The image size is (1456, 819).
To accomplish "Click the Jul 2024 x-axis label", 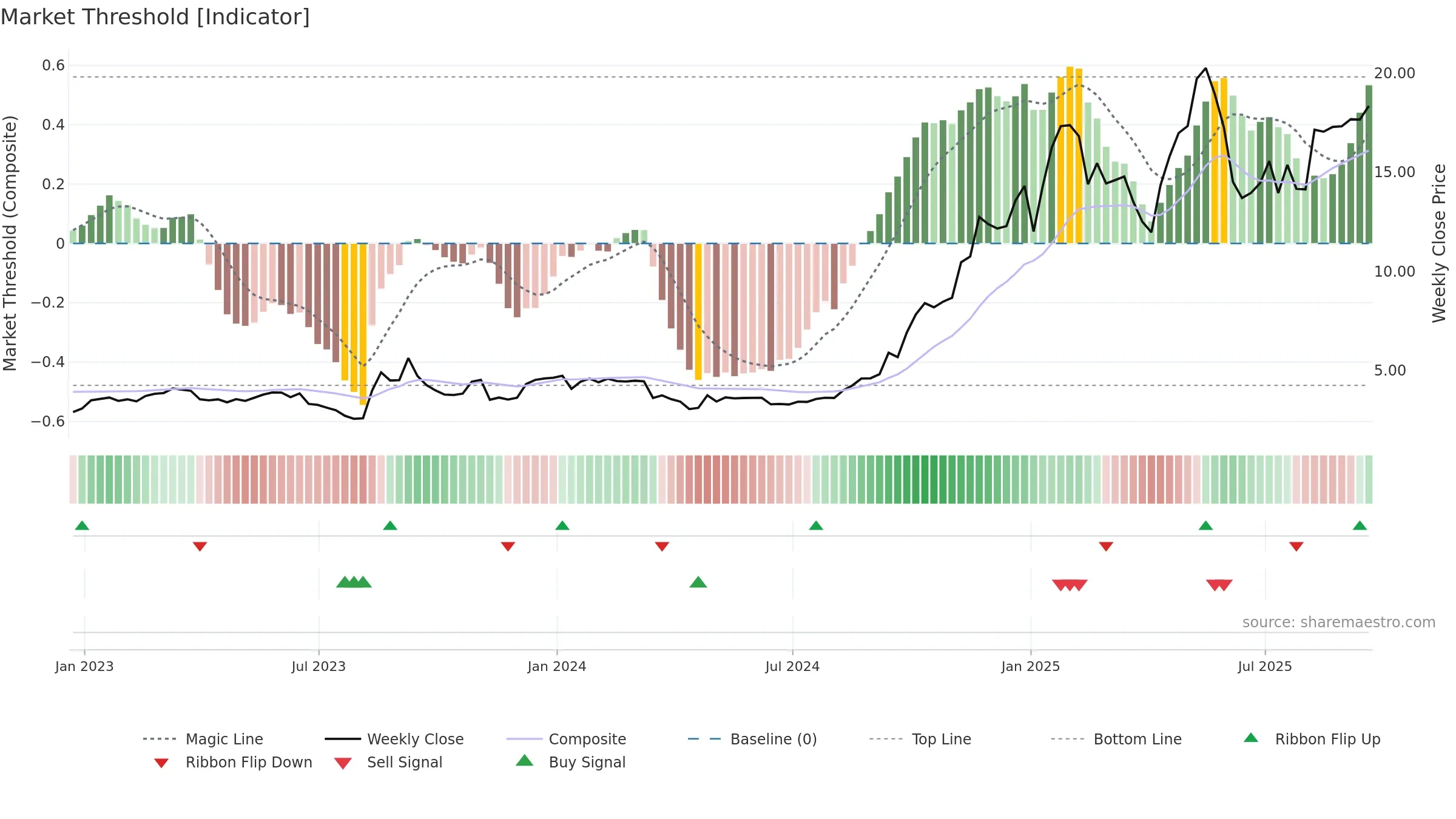I will 792,666.
